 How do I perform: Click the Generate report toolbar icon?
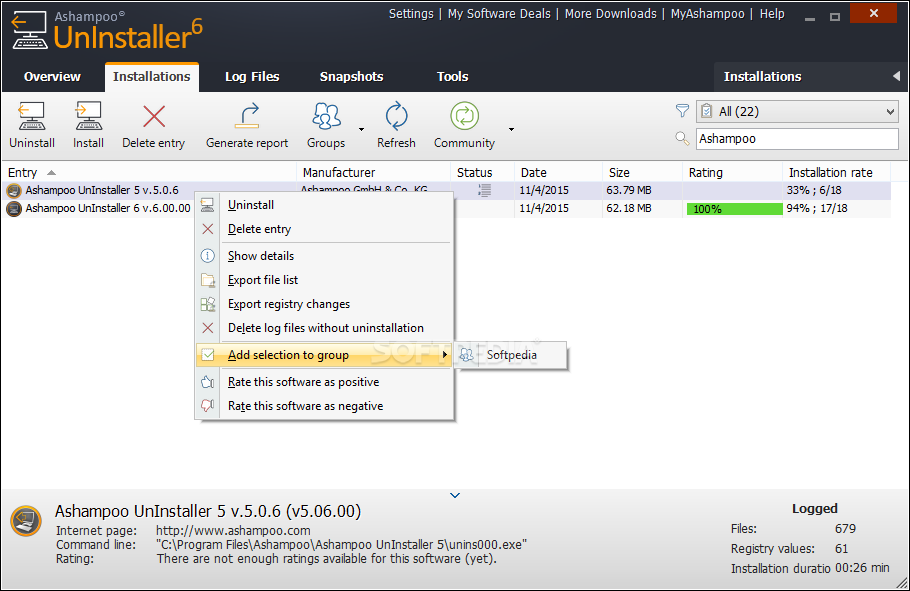click(x=247, y=116)
